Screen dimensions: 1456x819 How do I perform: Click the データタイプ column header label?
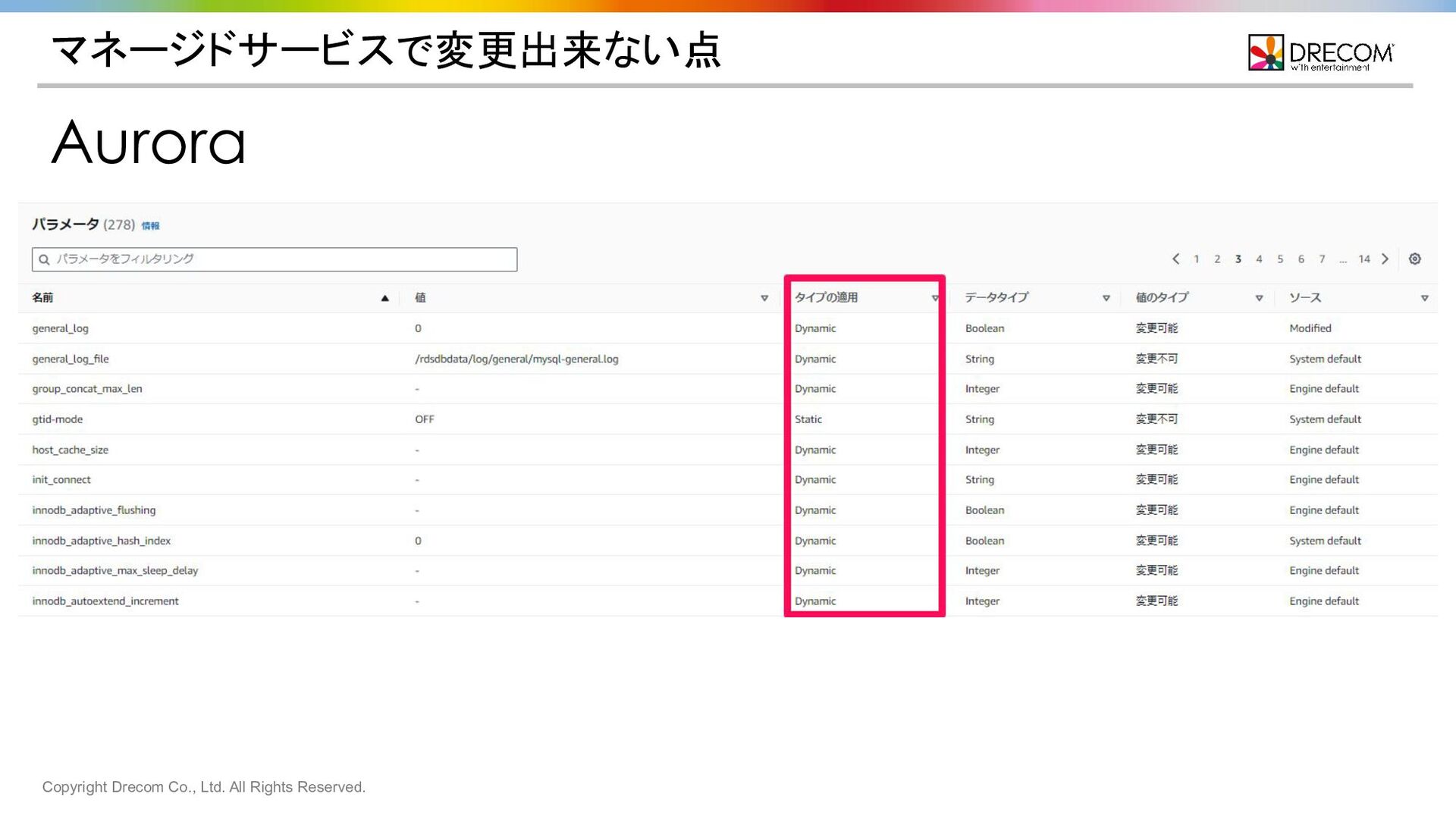click(996, 298)
